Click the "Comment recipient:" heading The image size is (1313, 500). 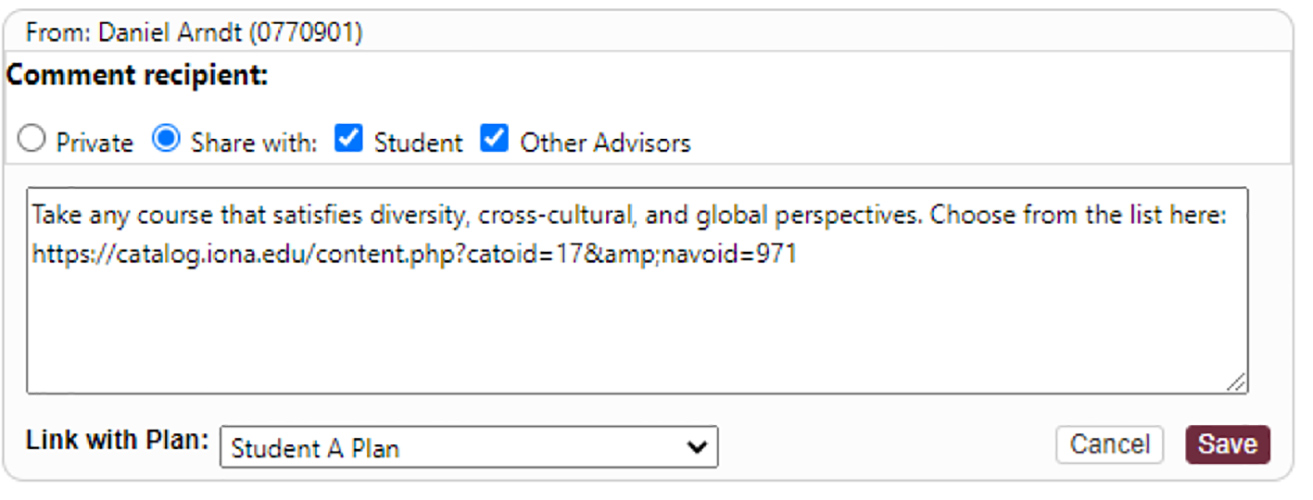[x=138, y=76]
